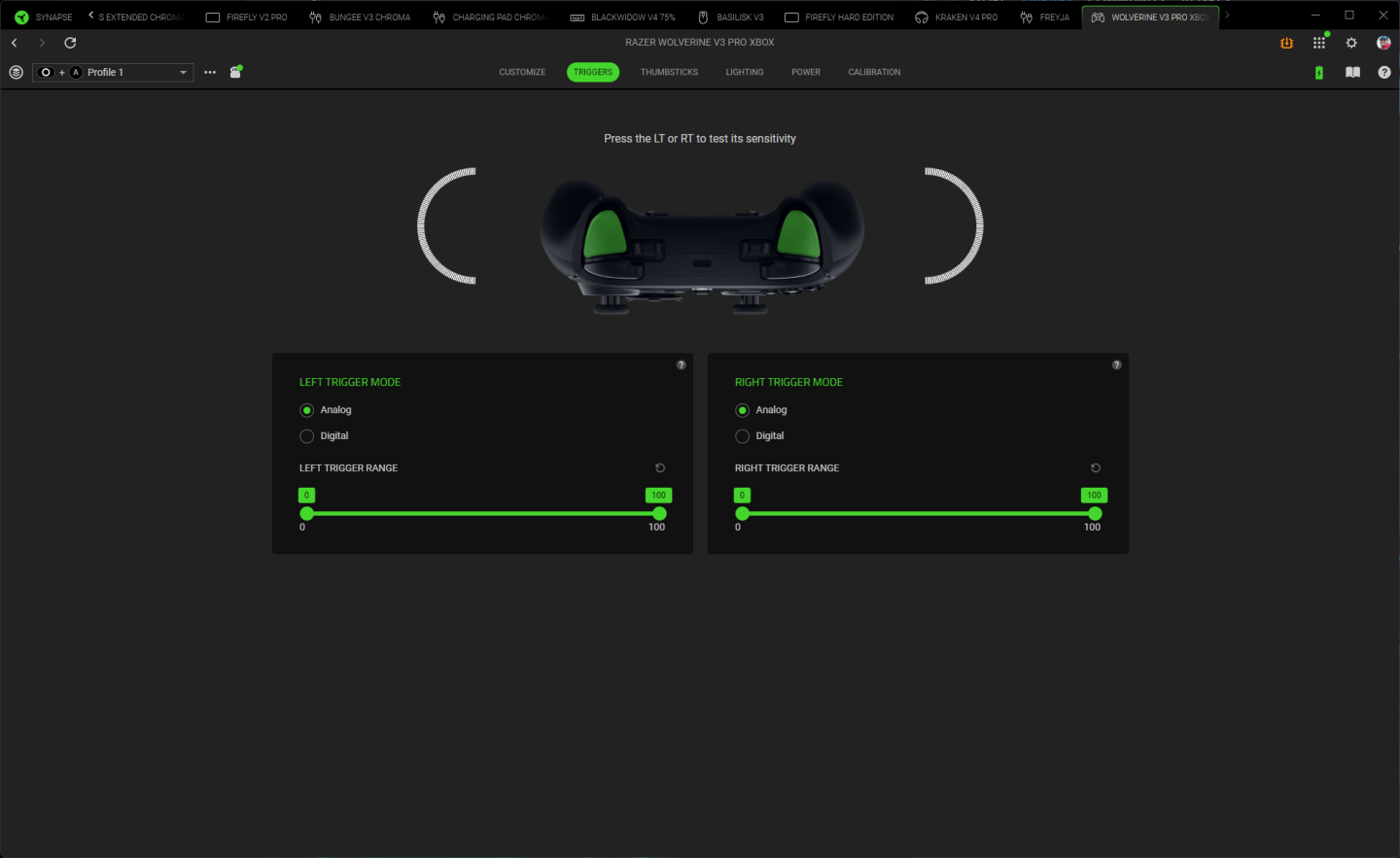The image size is (1400, 858).
Task: Open the Firefly Hard Edition device tab
Action: (x=839, y=17)
